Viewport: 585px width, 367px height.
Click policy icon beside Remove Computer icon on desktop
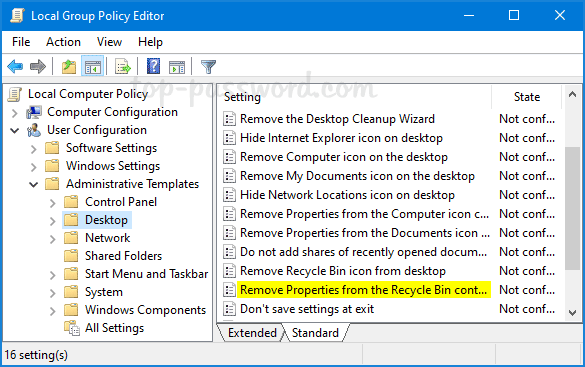pyautogui.click(x=229, y=157)
